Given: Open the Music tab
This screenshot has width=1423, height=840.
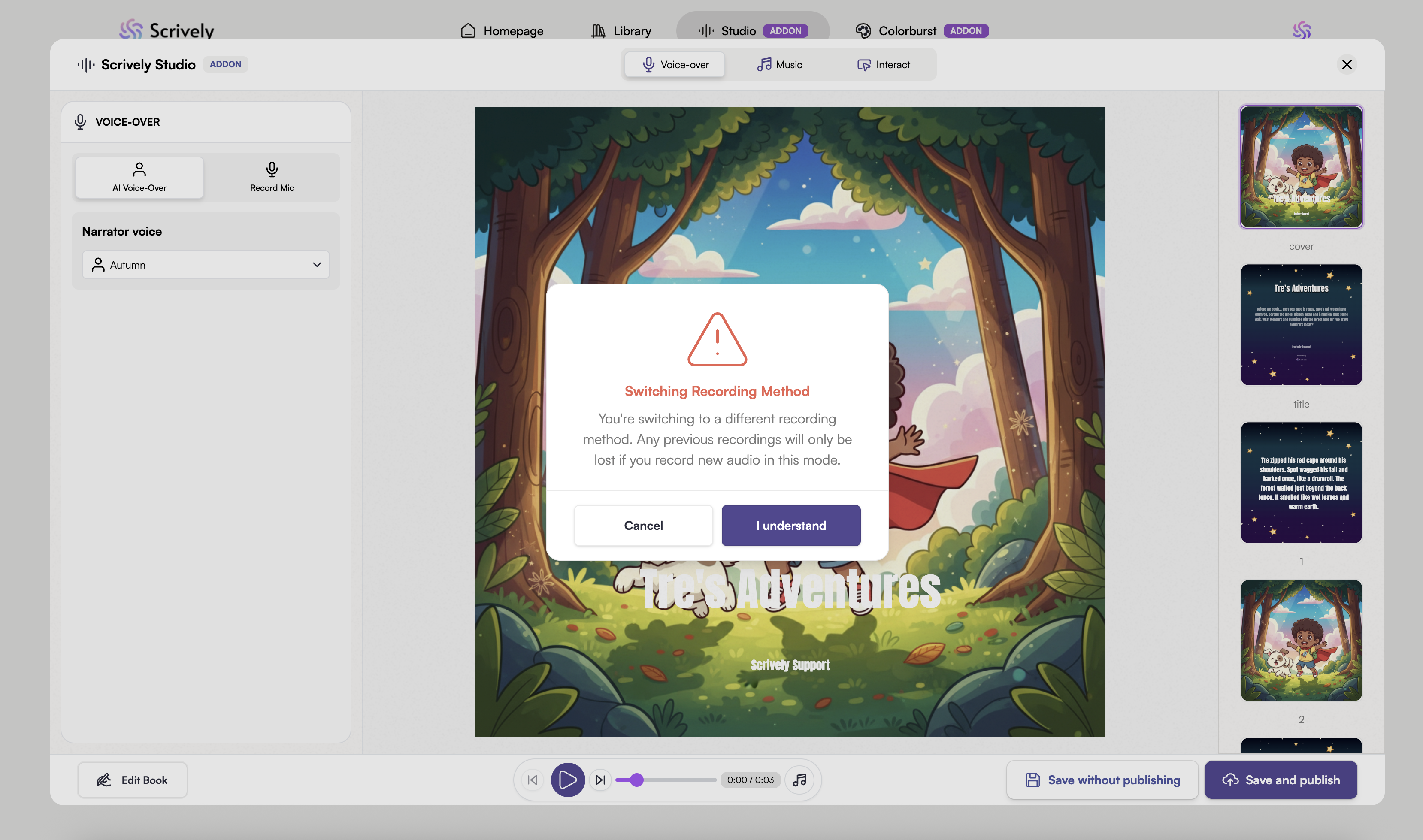Looking at the screenshot, I should tap(779, 64).
